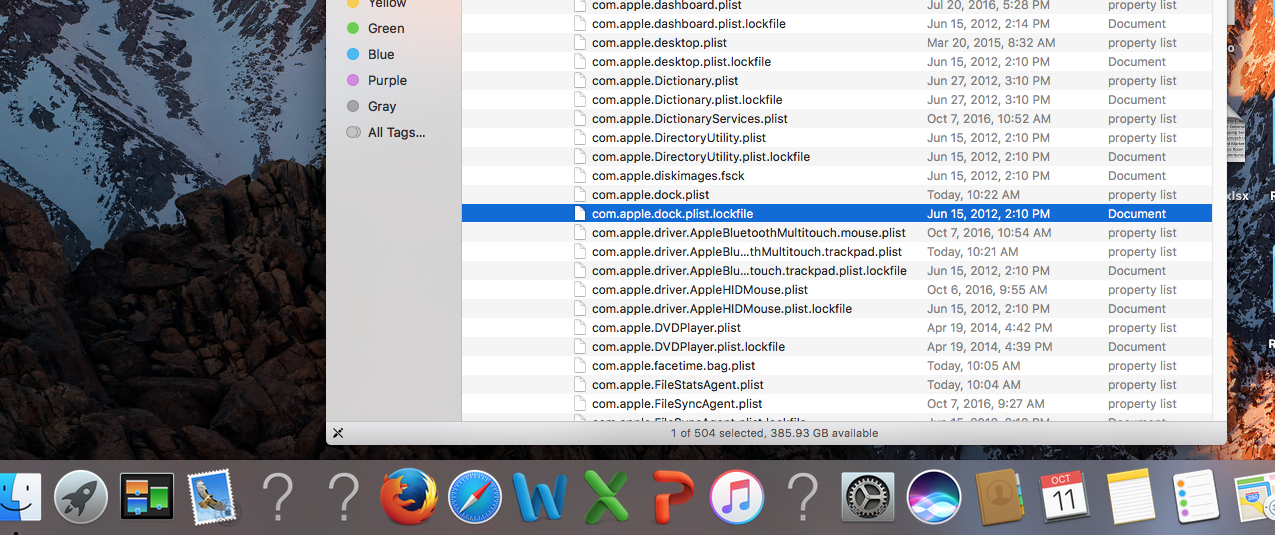
Task: Open Launchpad rocket icon in Dock
Action: 81,497
